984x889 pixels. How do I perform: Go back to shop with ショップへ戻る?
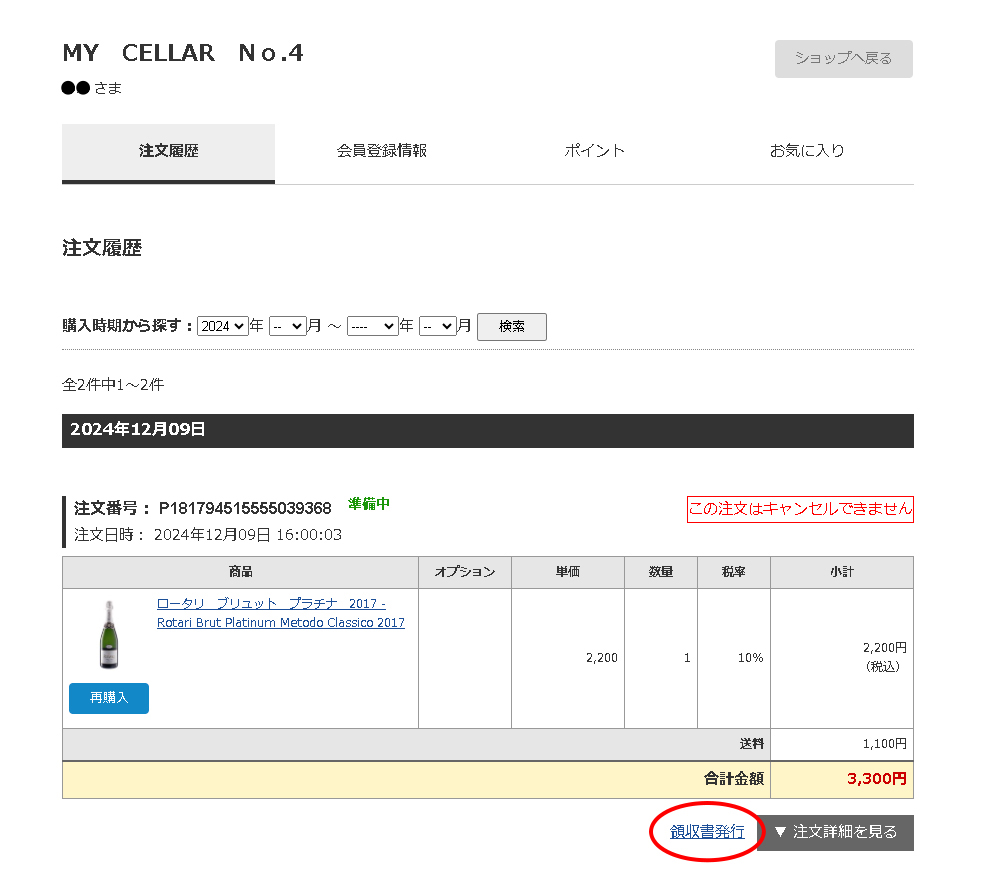(x=843, y=59)
